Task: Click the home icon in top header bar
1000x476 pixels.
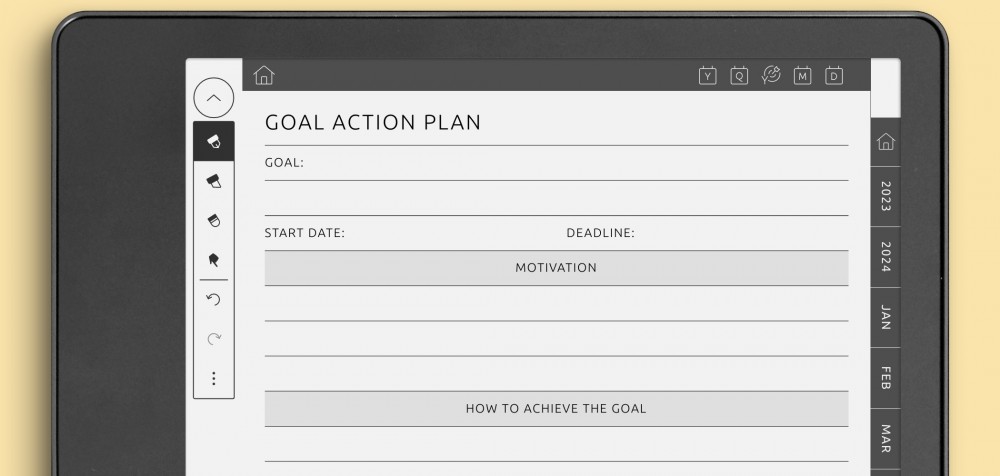Action: pos(264,75)
